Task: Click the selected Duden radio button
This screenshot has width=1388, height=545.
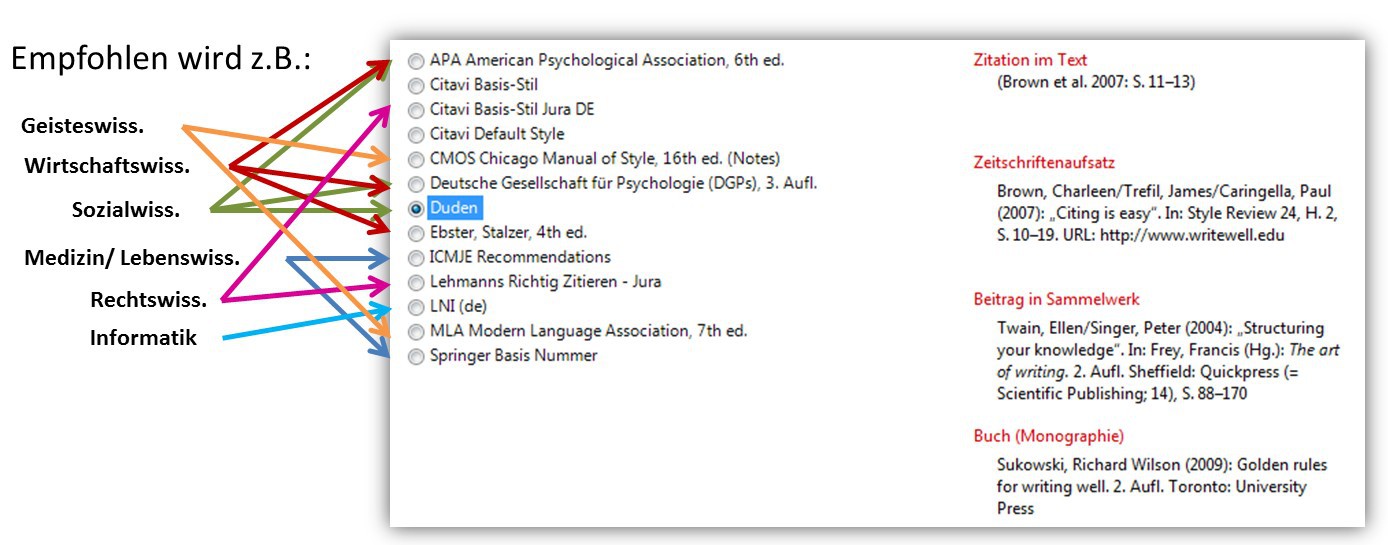Action: (417, 209)
